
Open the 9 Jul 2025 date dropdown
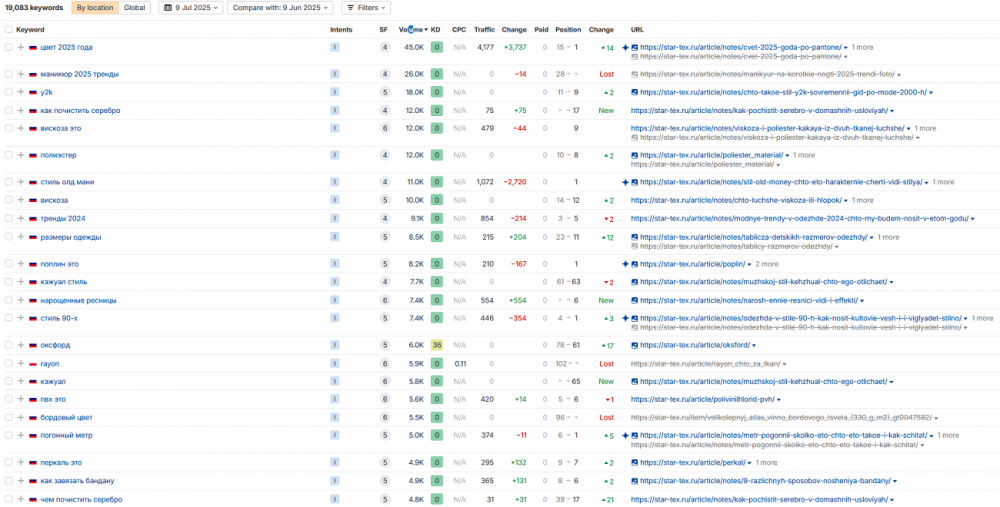(190, 8)
